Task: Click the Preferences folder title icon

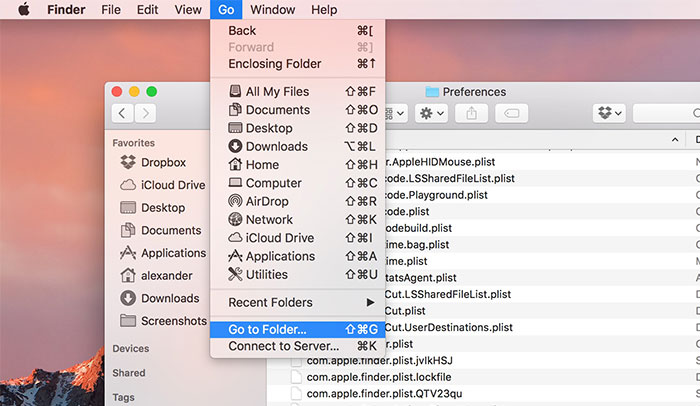Action: click(432, 92)
